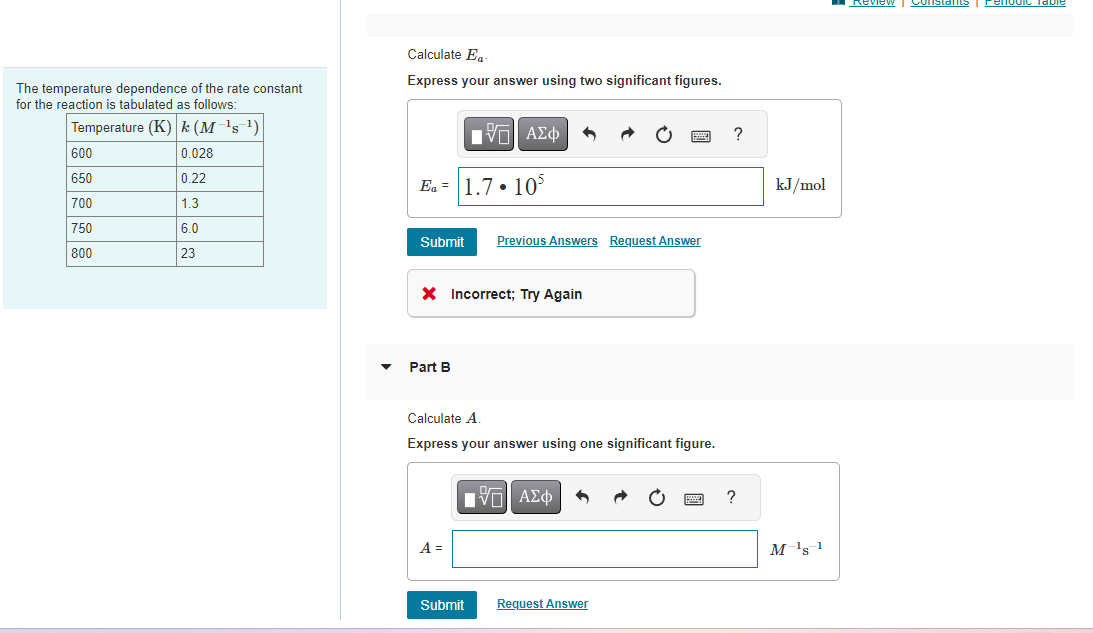Click the redo arrow in Part A toolbar
Image resolution: width=1093 pixels, height=633 pixels.
click(627, 134)
